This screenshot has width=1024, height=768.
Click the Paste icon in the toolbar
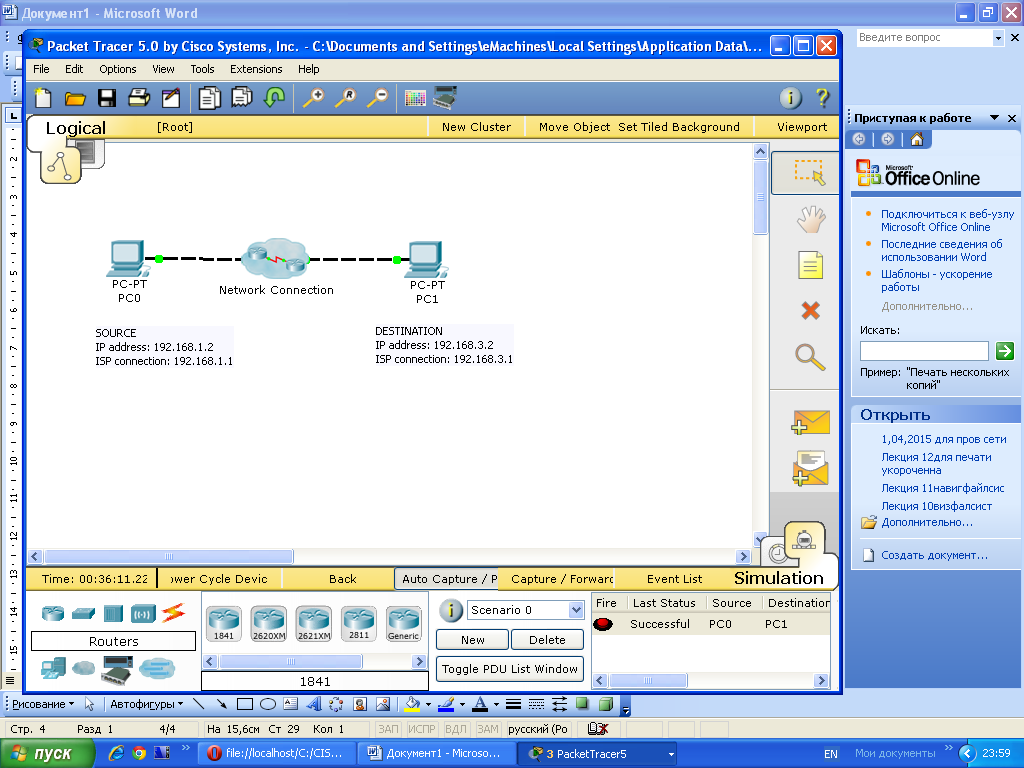point(242,97)
